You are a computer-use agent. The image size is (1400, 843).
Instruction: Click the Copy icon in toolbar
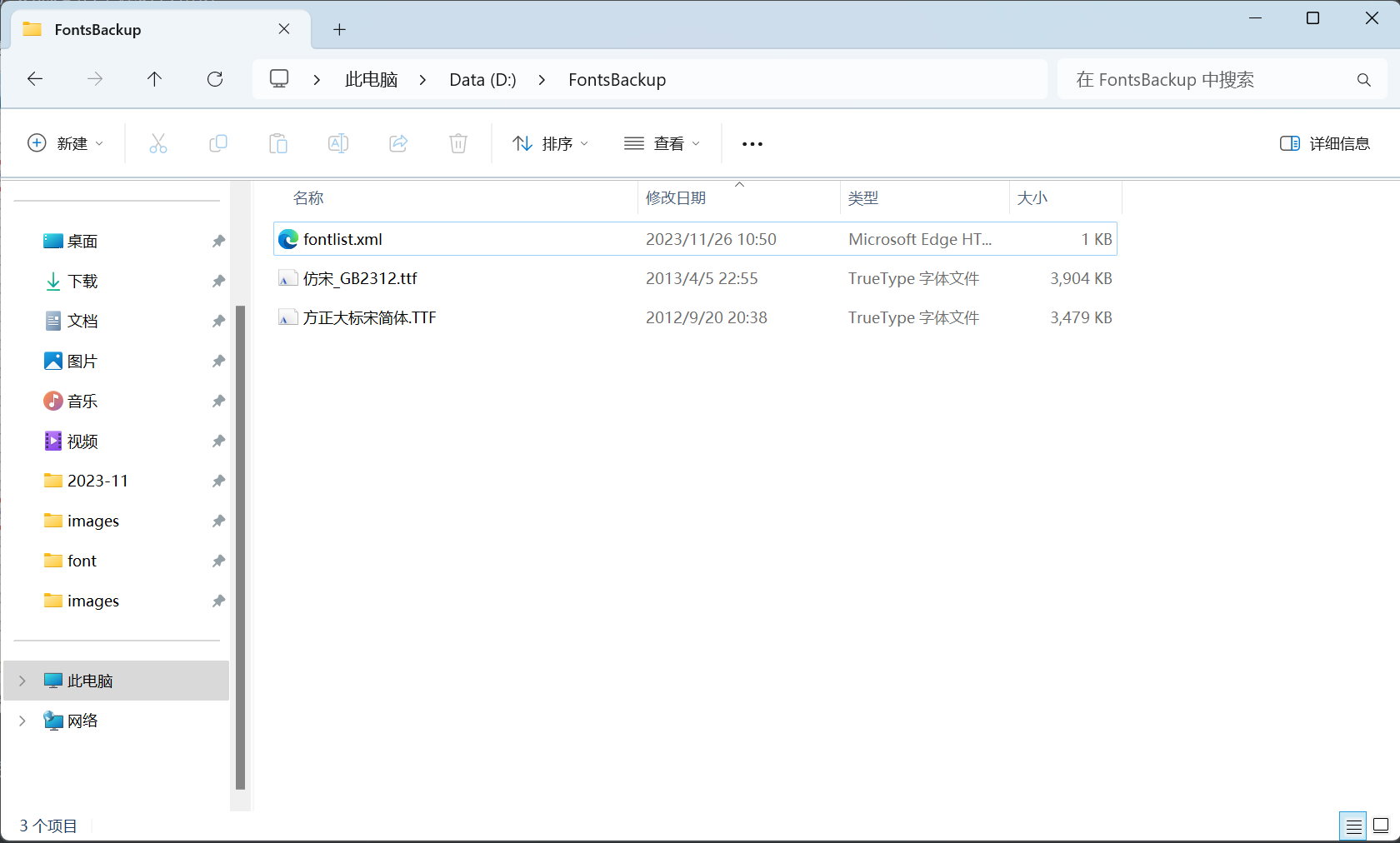(218, 143)
